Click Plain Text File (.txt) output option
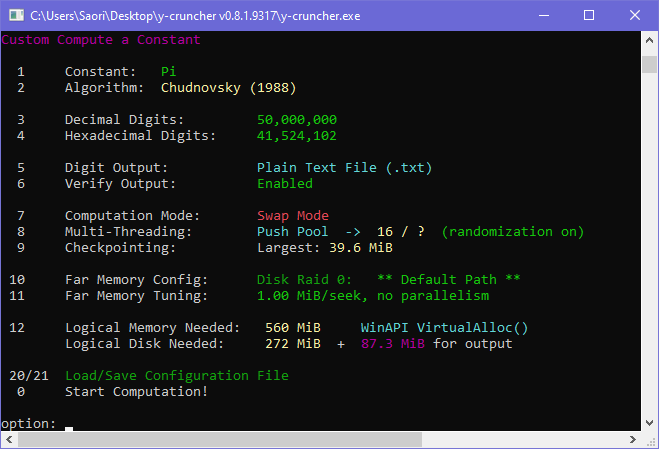Viewport: 659px width, 449px height. tap(344, 168)
